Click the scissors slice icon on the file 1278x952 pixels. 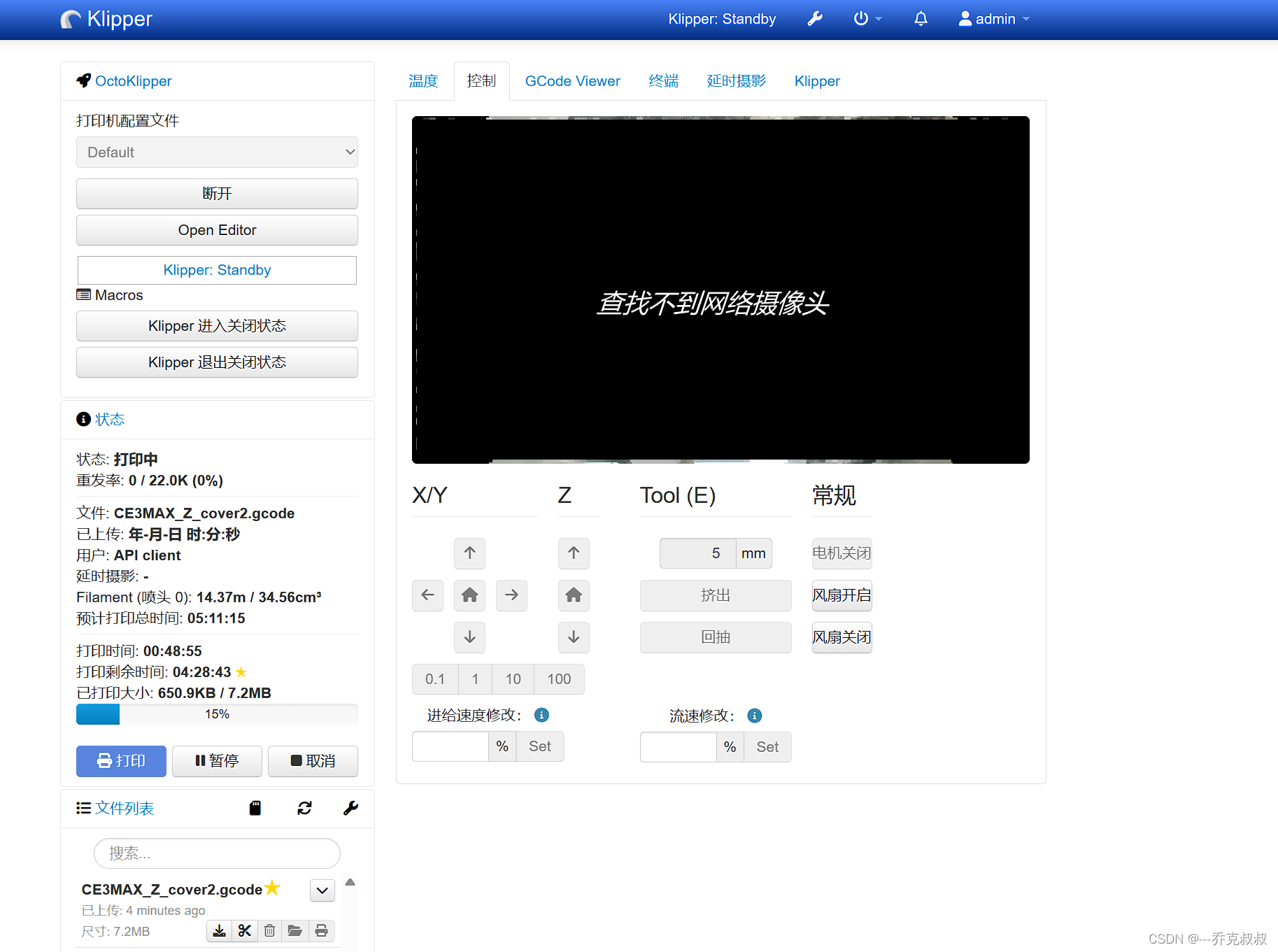[244, 931]
